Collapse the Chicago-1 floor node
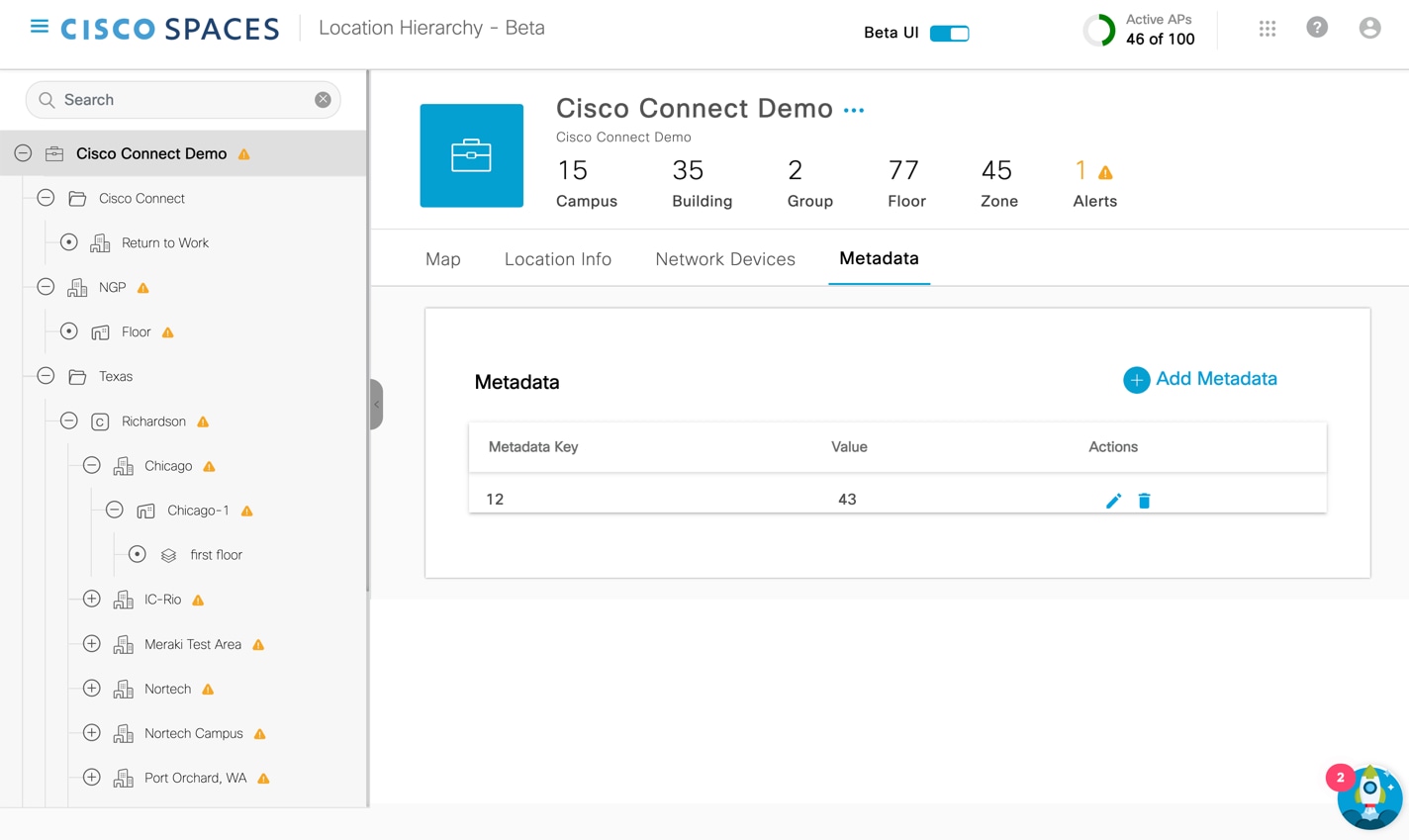 click(114, 510)
